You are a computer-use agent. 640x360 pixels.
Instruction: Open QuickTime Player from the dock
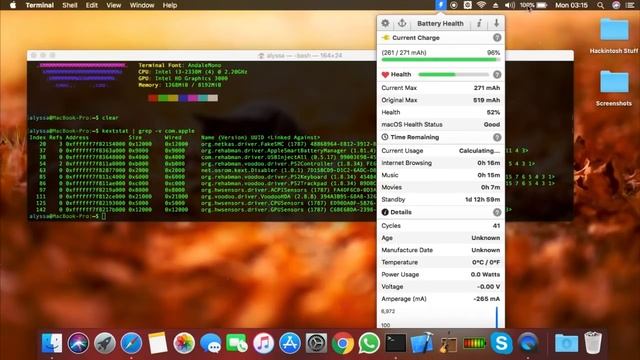tap(528, 343)
